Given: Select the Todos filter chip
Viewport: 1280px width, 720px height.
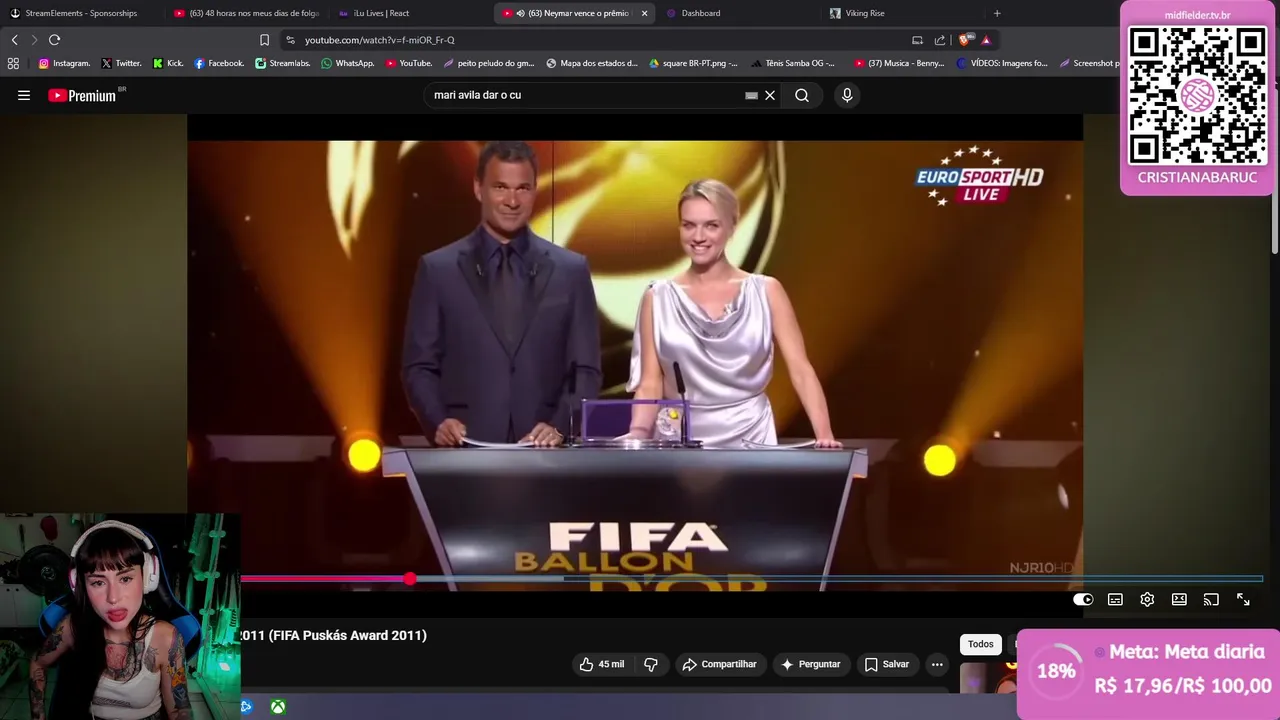Looking at the screenshot, I should coord(981,644).
